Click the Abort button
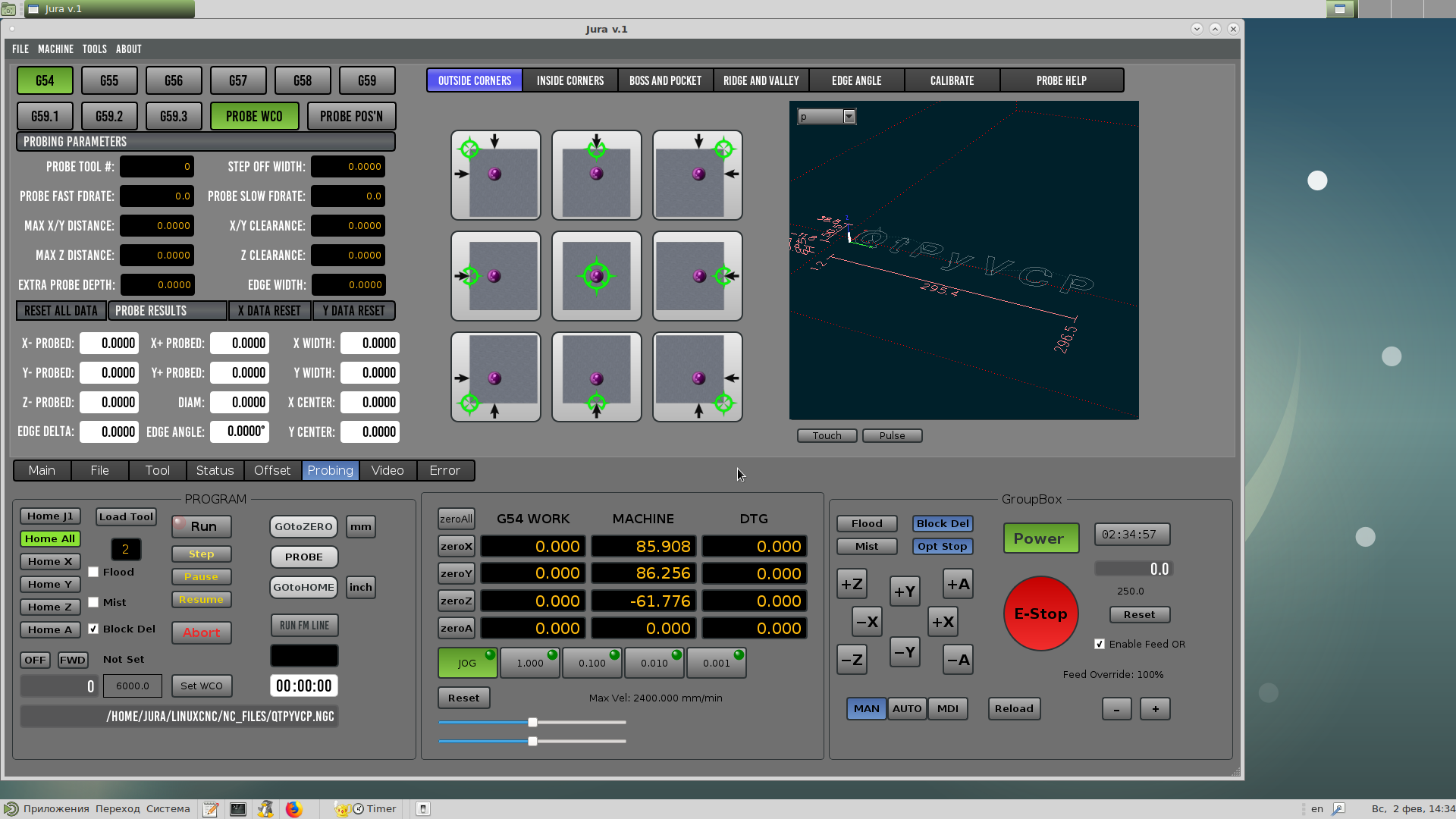Image resolution: width=1456 pixels, height=819 pixels. coord(201,632)
